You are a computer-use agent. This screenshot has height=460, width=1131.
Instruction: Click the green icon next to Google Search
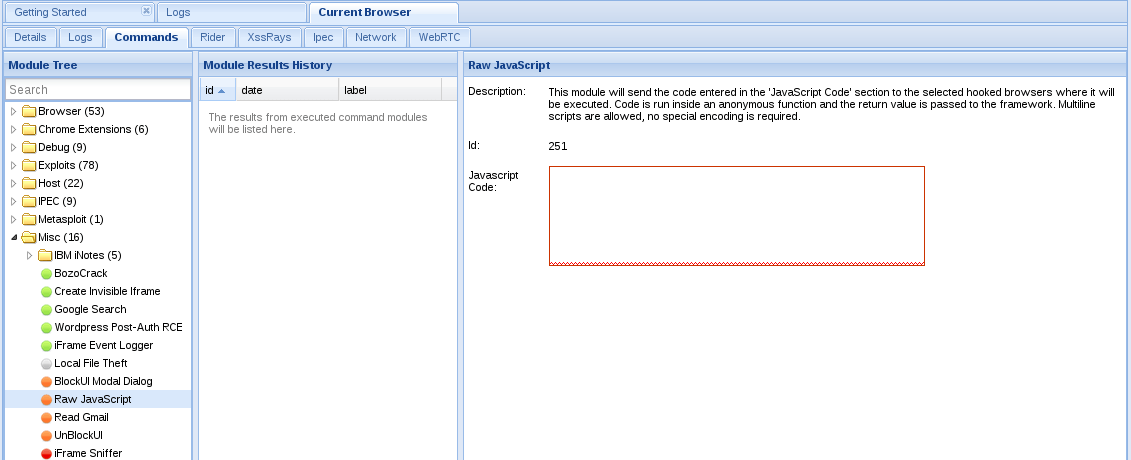click(x=46, y=310)
